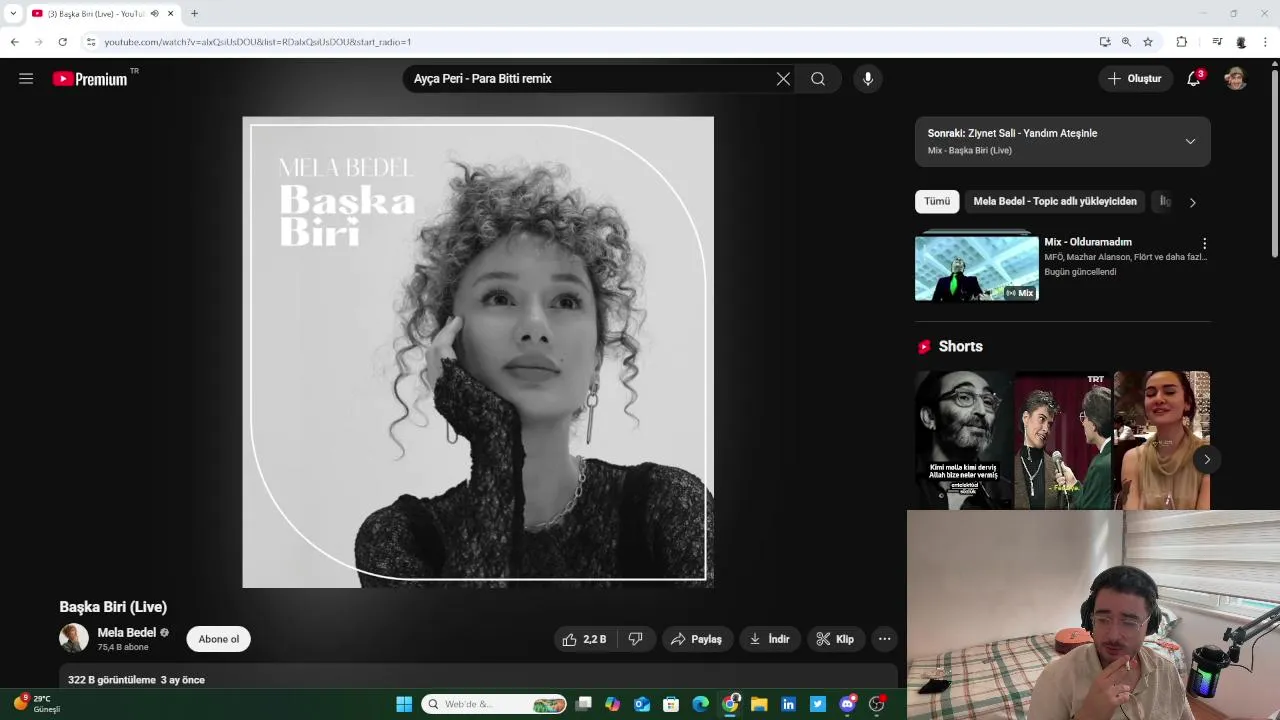Open the TRT Short thumbnail

coord(1062,441)
